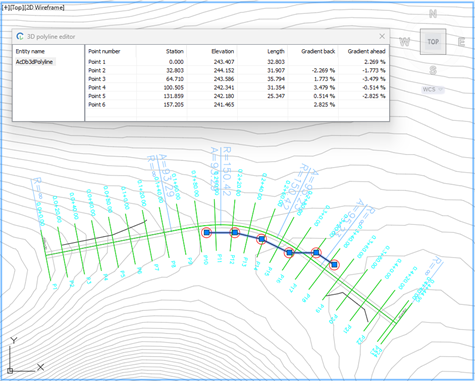
Task: Select the Point 4 row
Action: click(237, 87)
